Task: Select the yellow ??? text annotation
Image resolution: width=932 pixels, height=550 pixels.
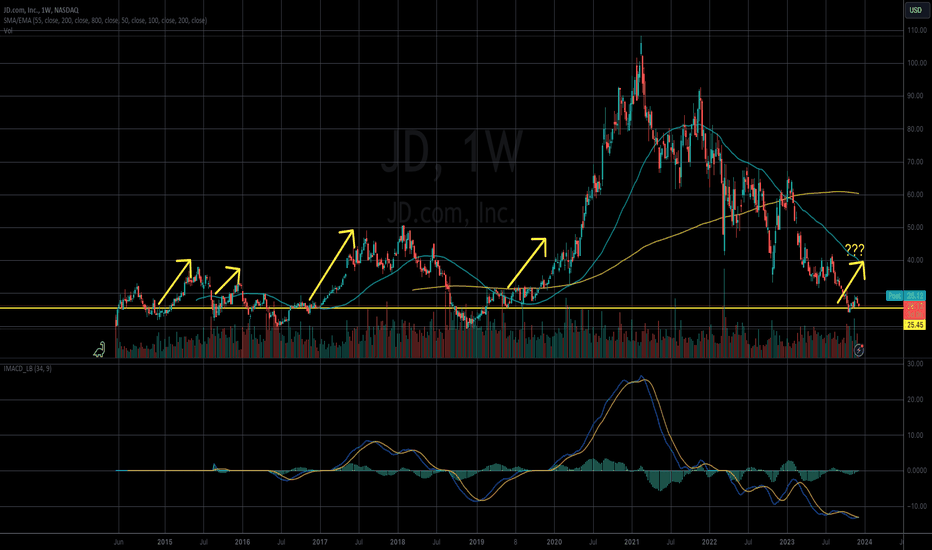Action: coord(854,250)
